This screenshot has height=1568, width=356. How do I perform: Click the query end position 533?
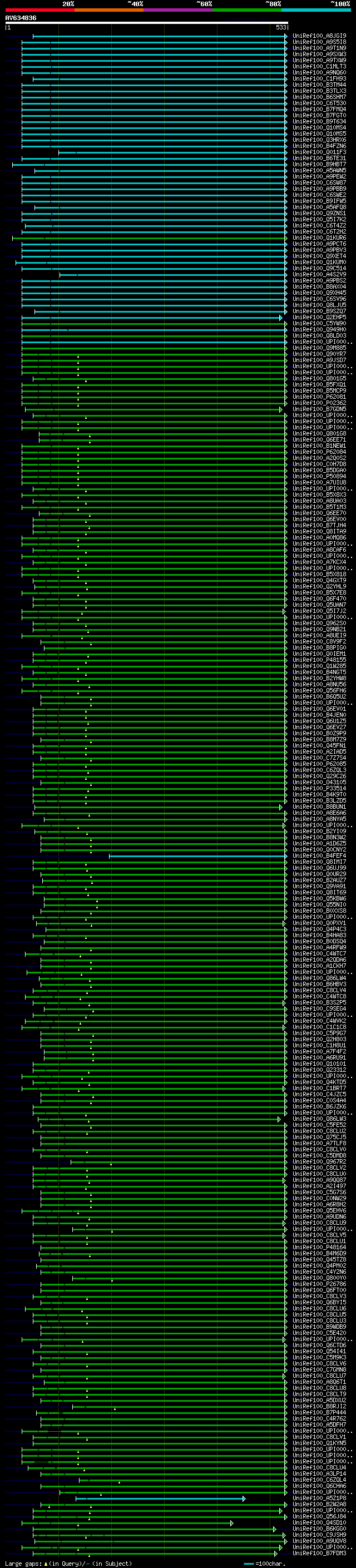[x=280, y=27]
